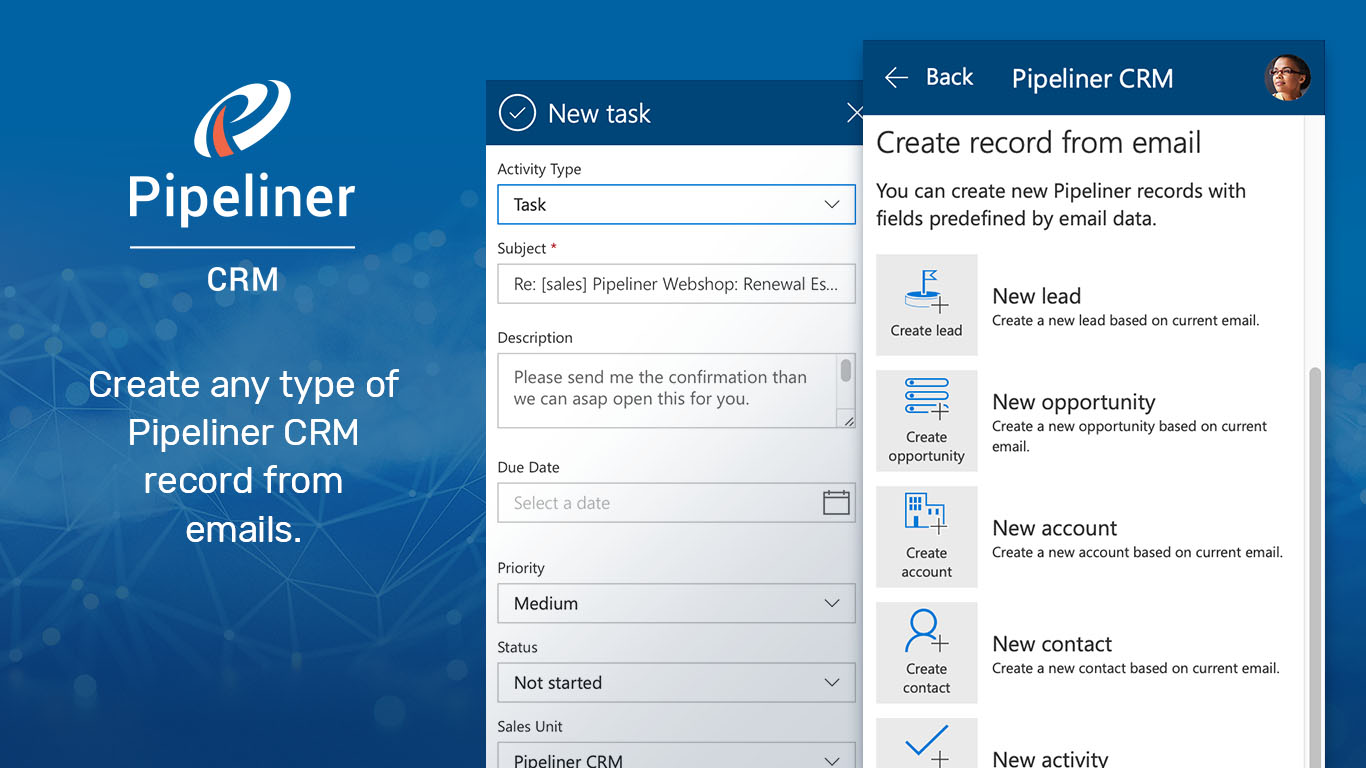
Task: Click the Pipeliner logo emblem
Action: [243, 119]
